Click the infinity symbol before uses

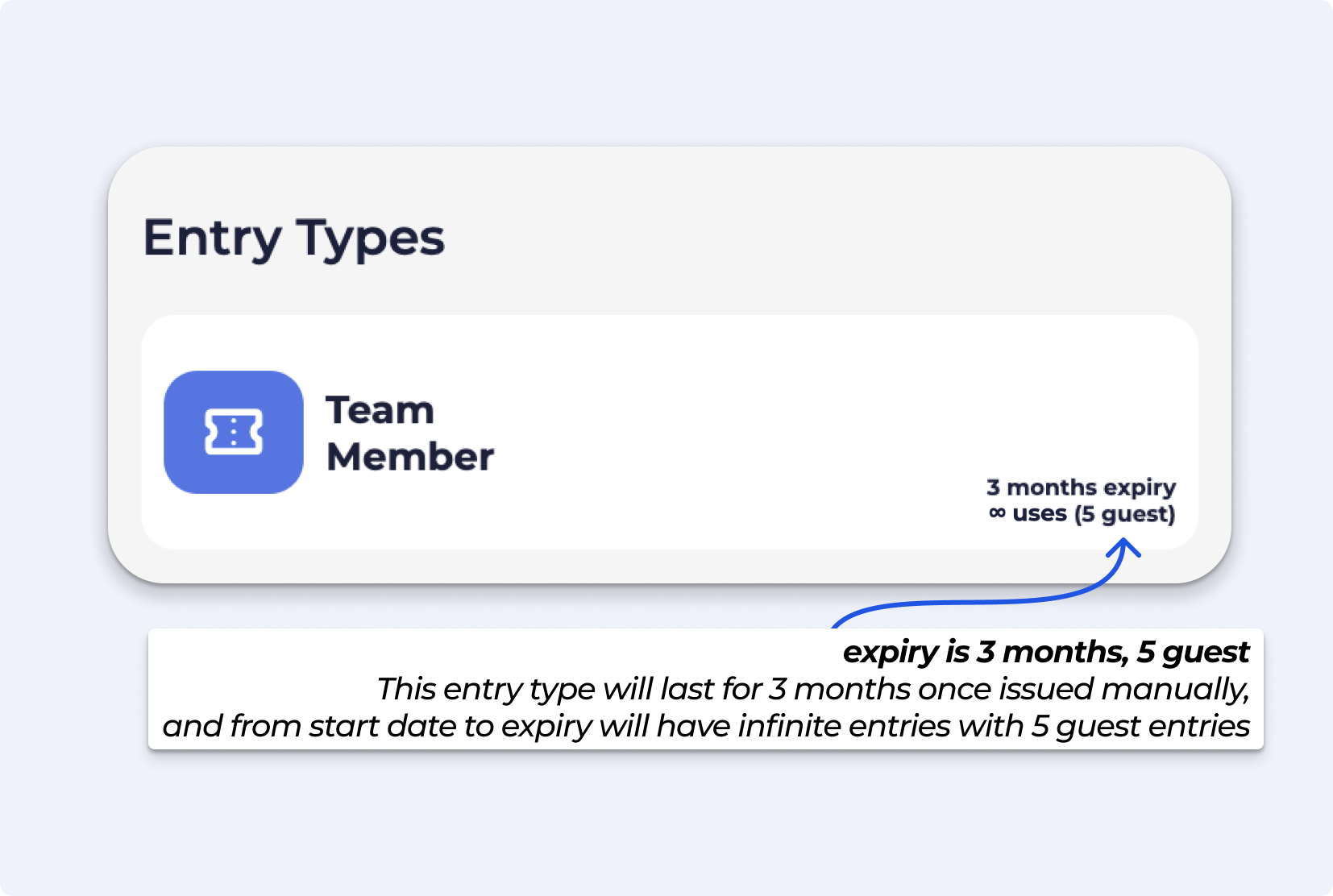click(x=997, y=513)
